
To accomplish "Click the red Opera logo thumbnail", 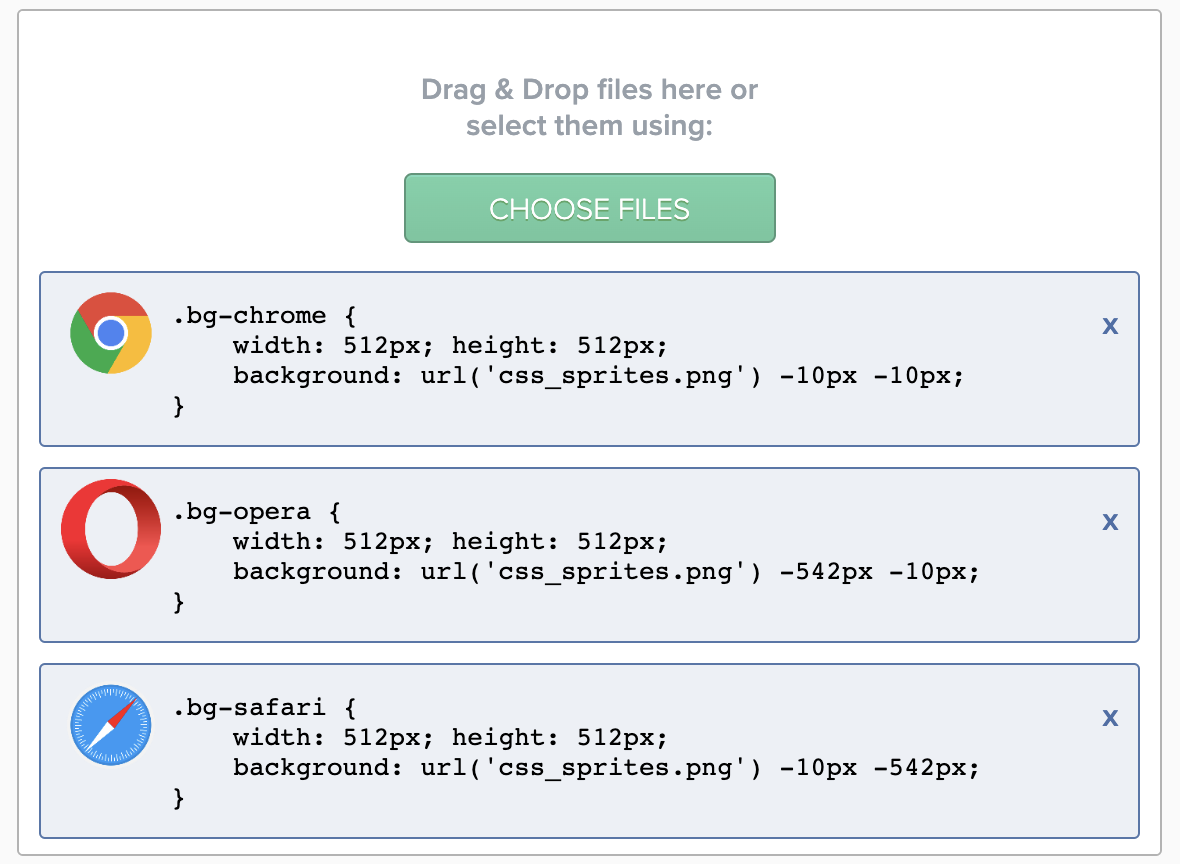I will pyautogui.click(x=111, y=529).
